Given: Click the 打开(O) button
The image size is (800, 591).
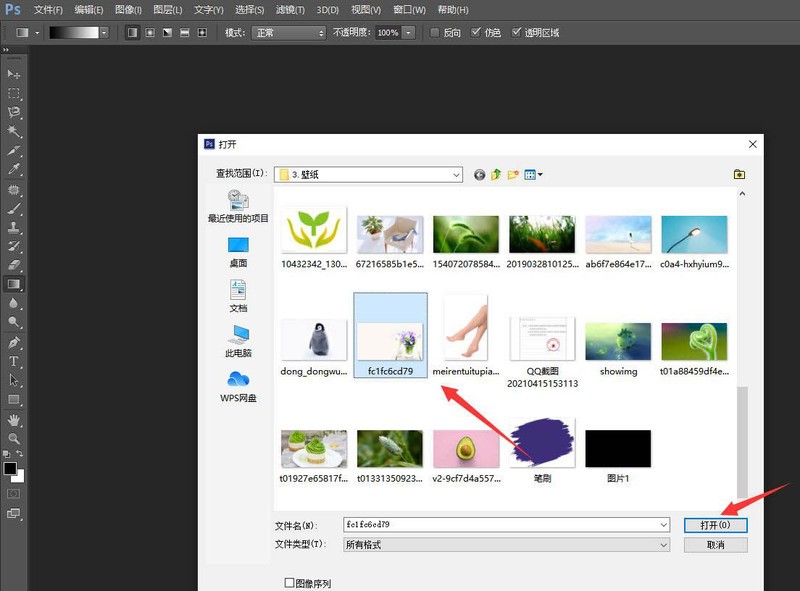Looking at the screenshot, I should coord(715,525).
